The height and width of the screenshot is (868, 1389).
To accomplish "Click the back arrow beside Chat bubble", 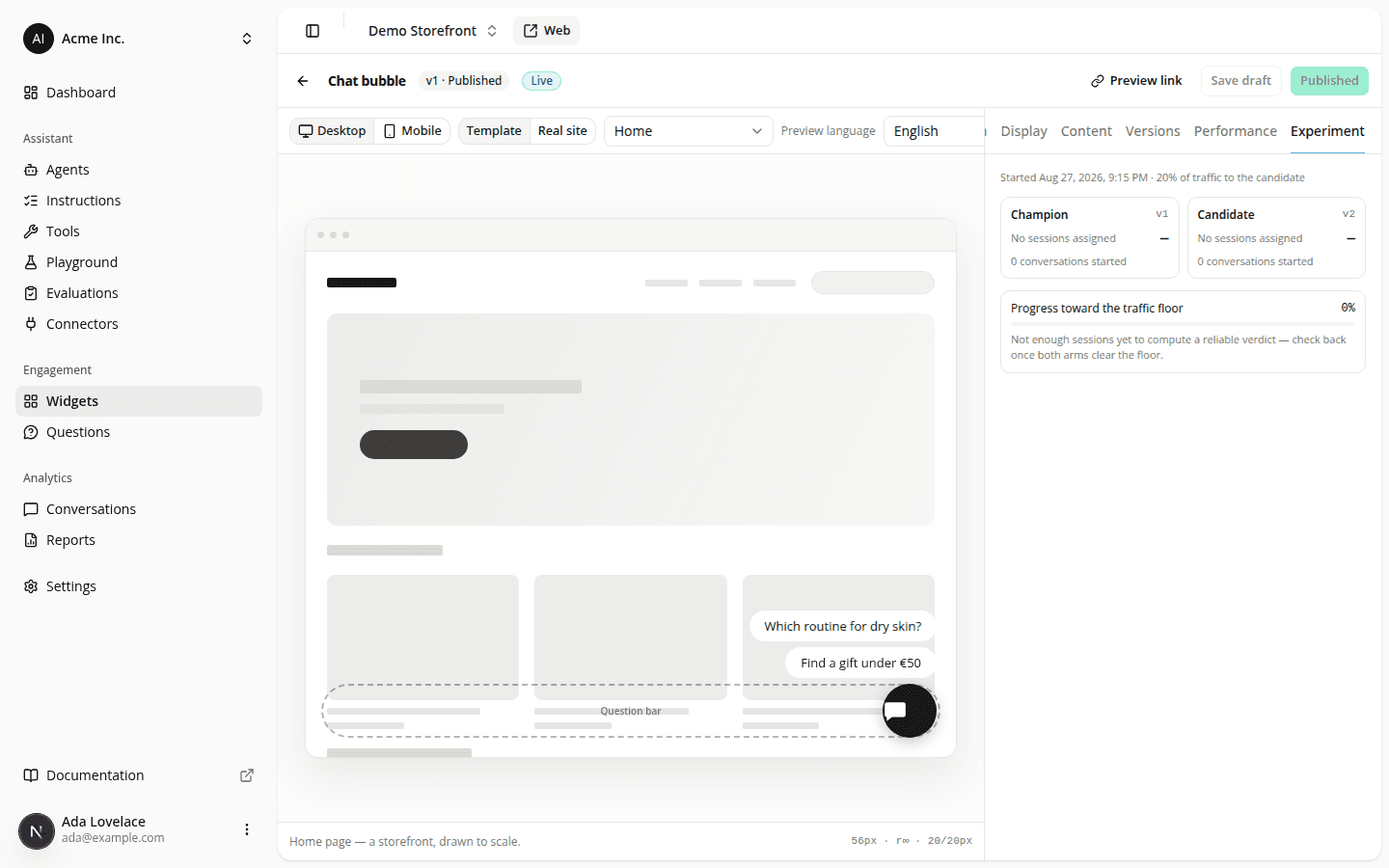I will 303,81.
